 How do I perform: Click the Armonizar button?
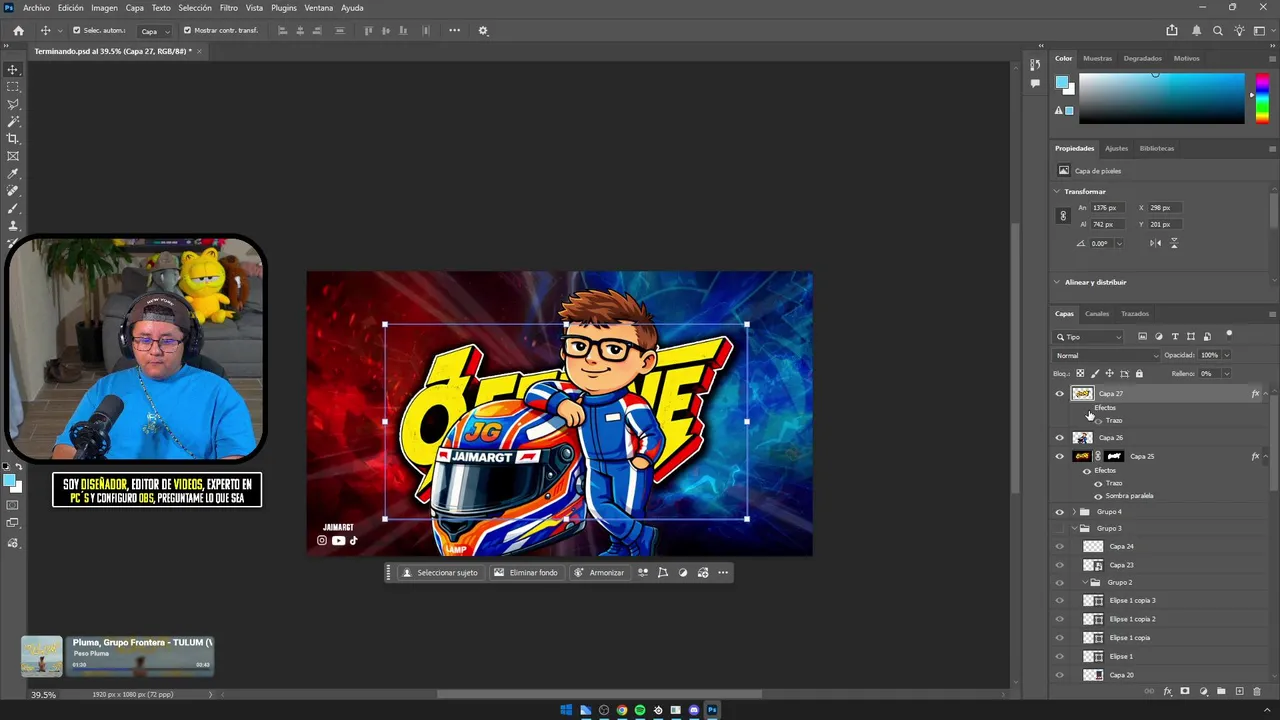pyautogui.click(x=599, y=573)
